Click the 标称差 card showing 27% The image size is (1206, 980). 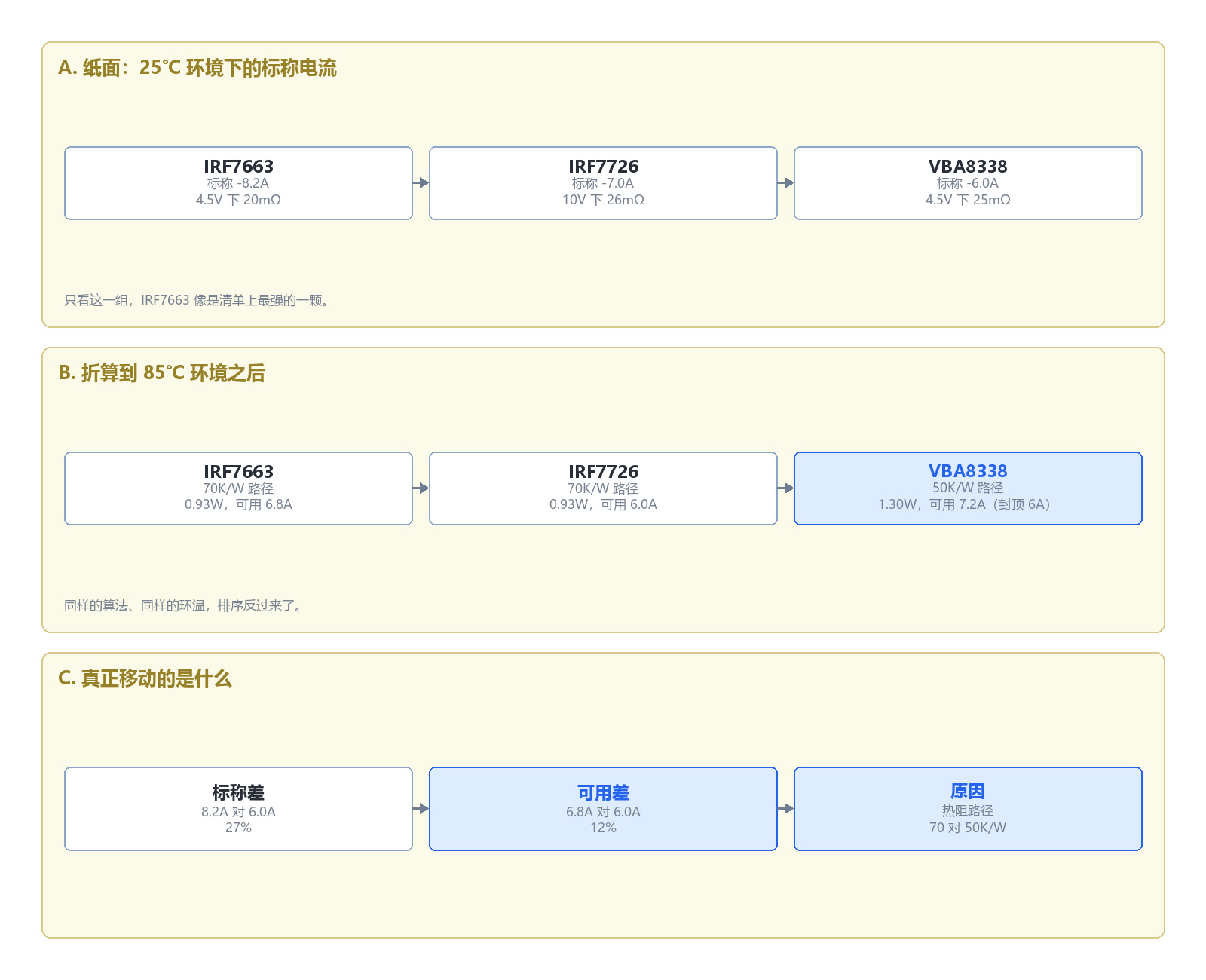pyautogui.click(x=238, y=809)
